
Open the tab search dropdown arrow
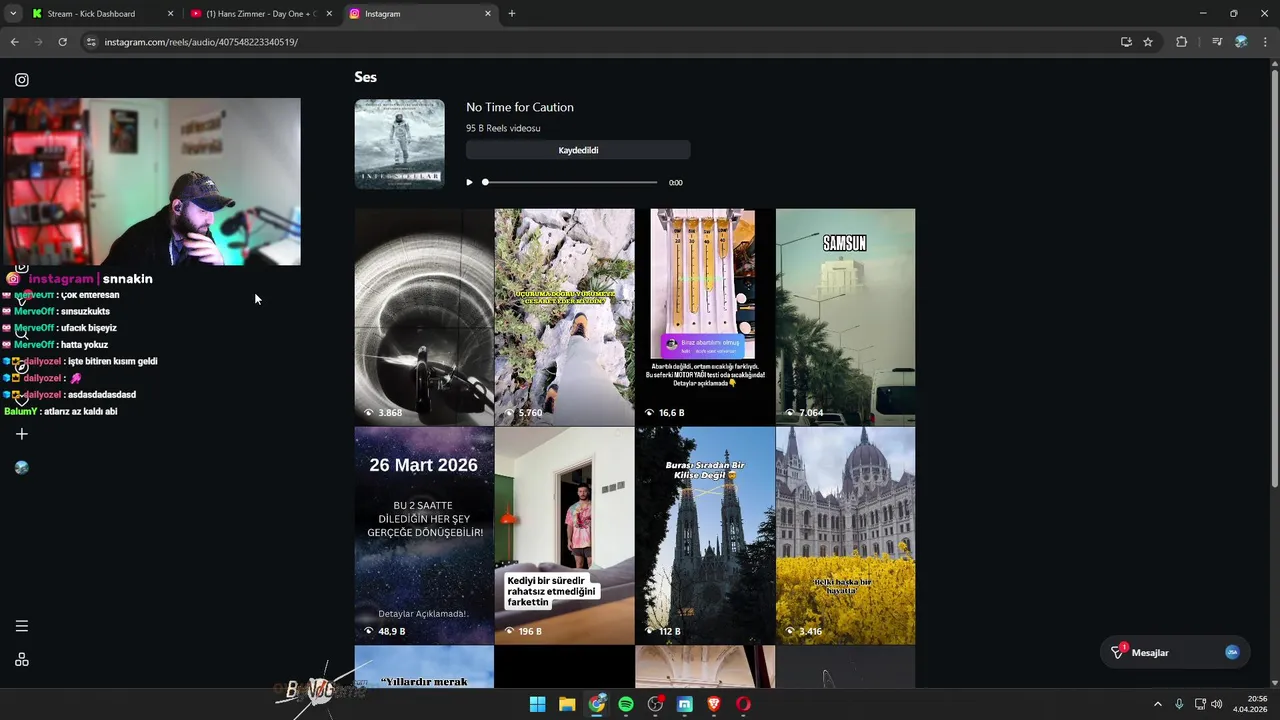(x=13, y=14)
